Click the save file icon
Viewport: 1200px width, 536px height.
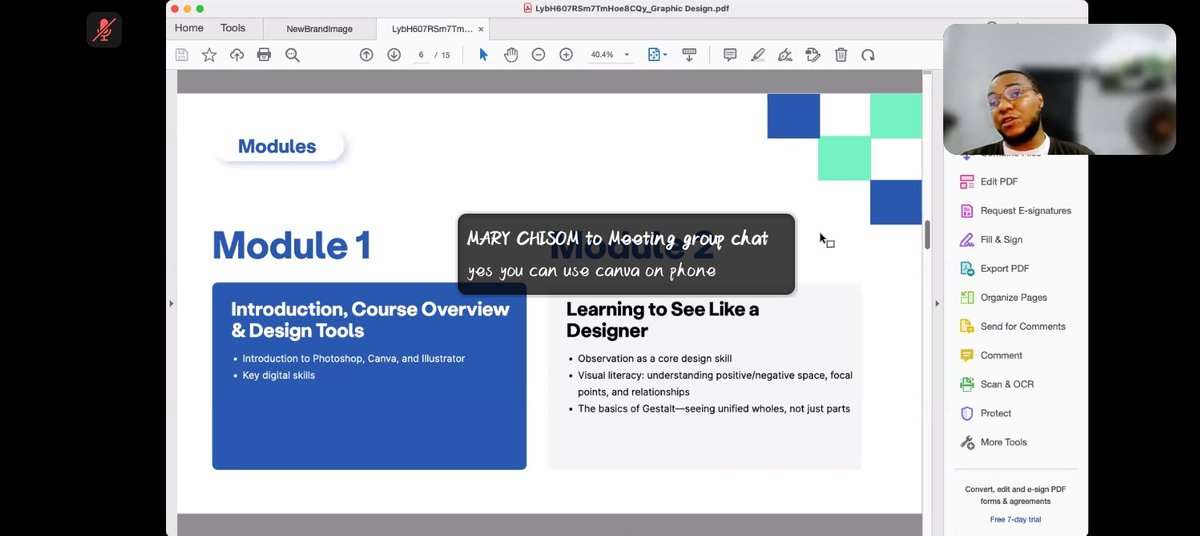182,55
